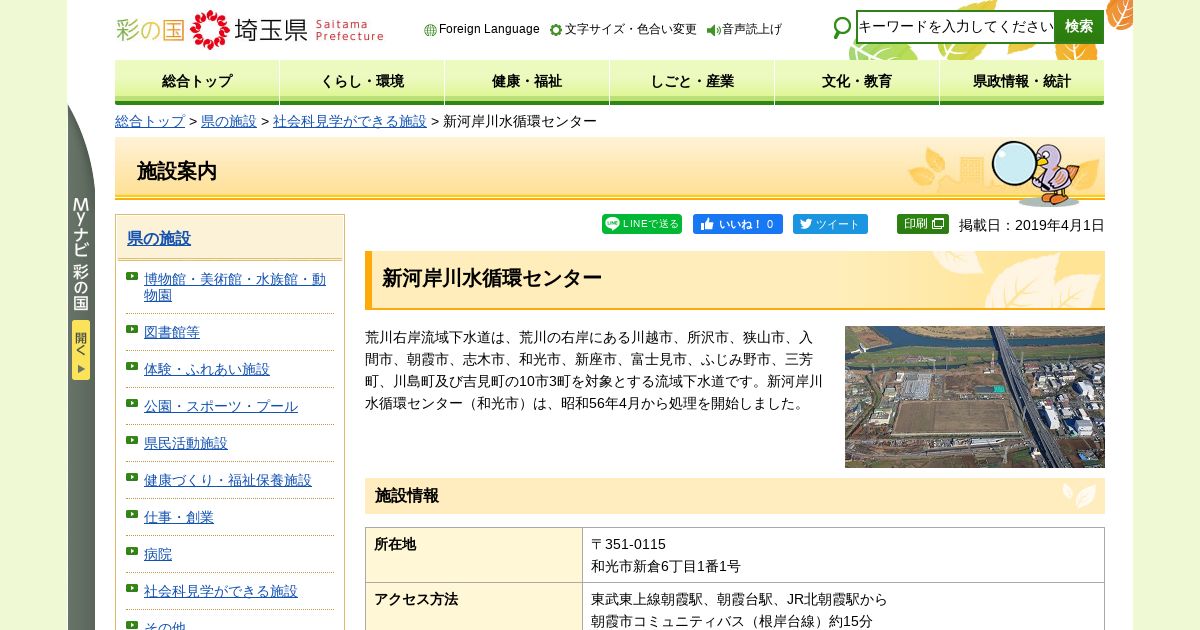Open 公園・スポーツ・プール sidebar link
Screen dimensions: 1200x630
(x=221, y=406)
